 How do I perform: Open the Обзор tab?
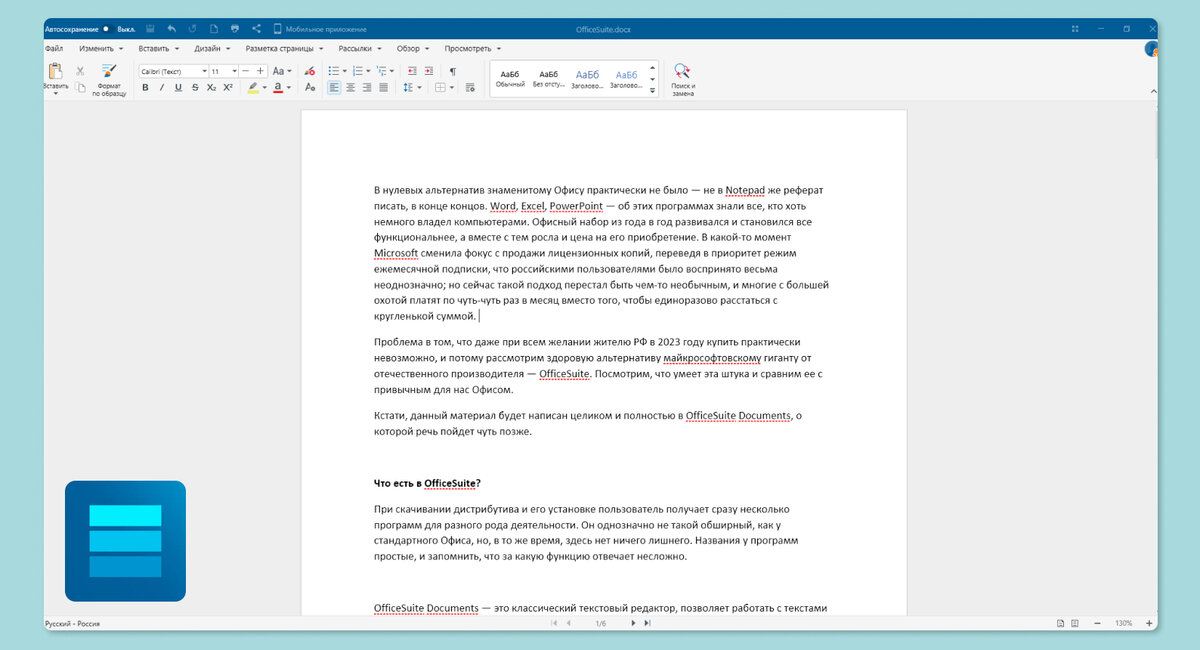click(x=413, y=48)
